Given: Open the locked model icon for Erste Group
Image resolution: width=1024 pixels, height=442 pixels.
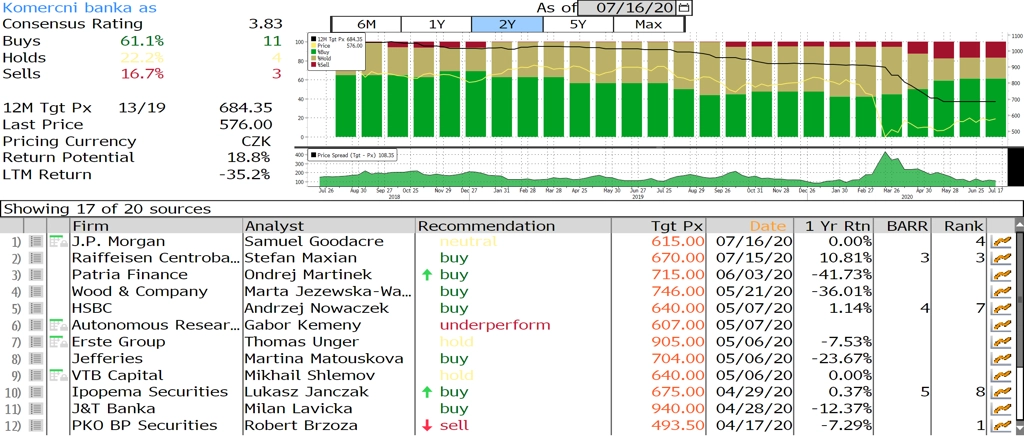Looking at the screenshot, I should pyautogui.click(x=59, y=342).
